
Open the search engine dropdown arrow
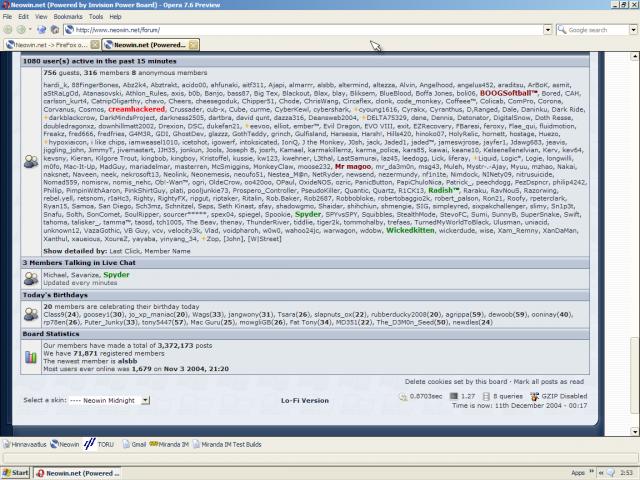[633, 30]
